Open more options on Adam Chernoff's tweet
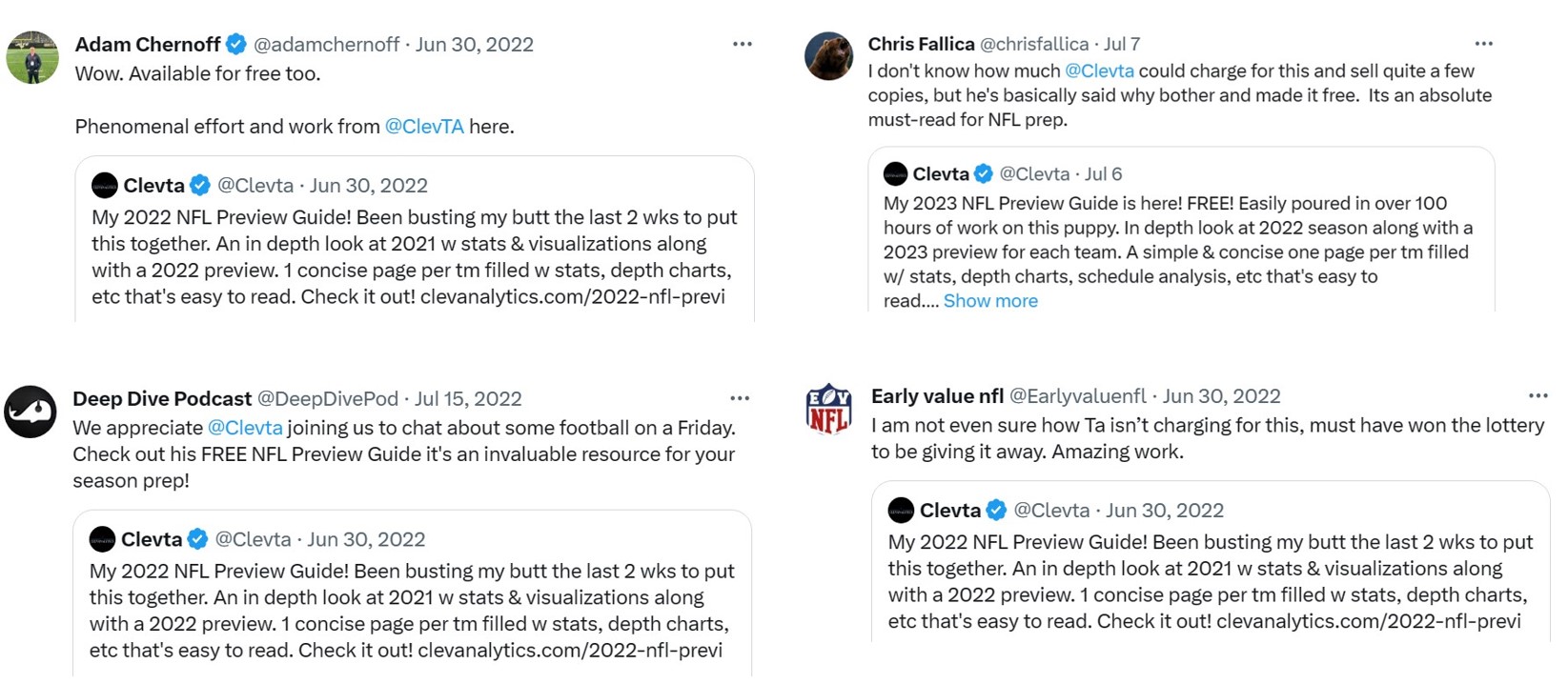Screen dimensions: 1568x684 (x=743, y=44)
